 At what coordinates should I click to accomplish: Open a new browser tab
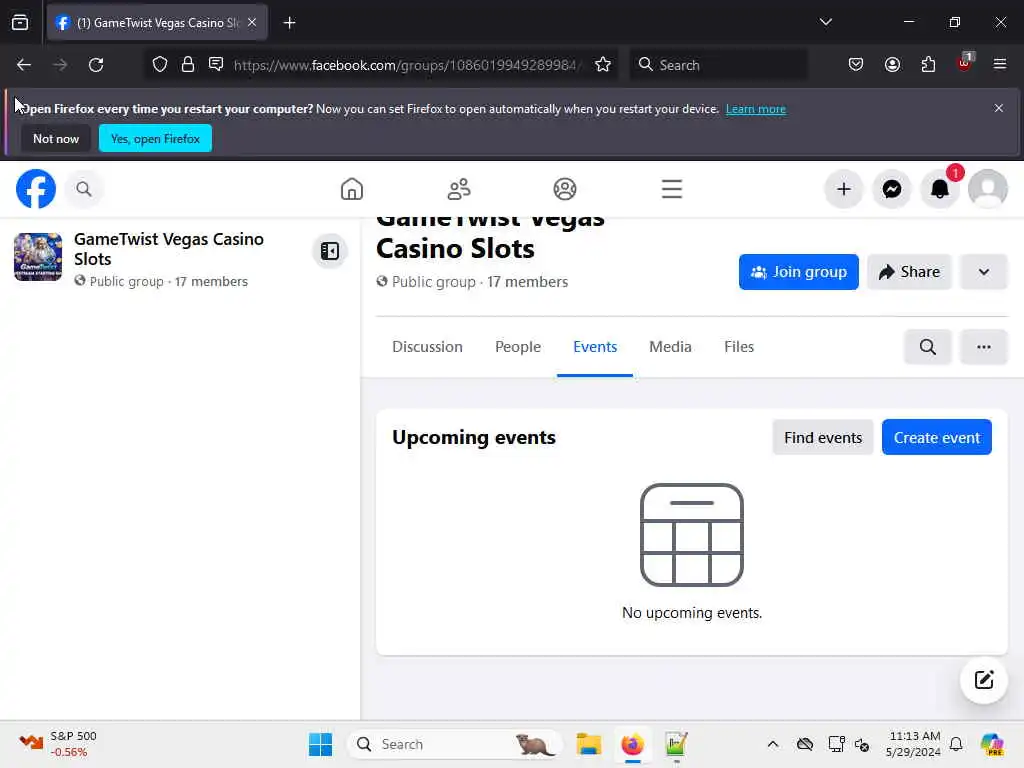[289, 23]
